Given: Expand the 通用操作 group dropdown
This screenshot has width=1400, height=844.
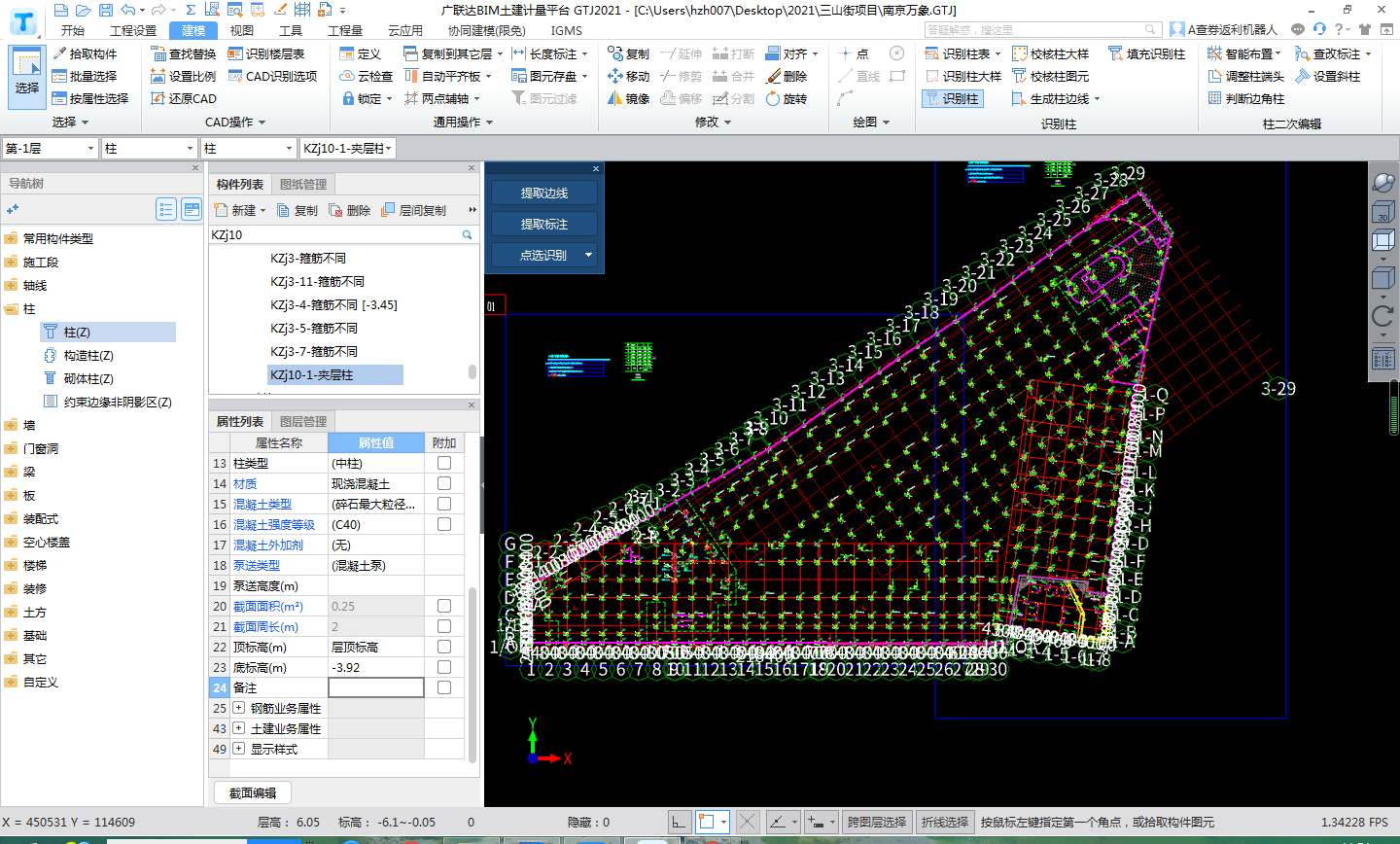Looking at the screenshot, I should tap(489, 123).
